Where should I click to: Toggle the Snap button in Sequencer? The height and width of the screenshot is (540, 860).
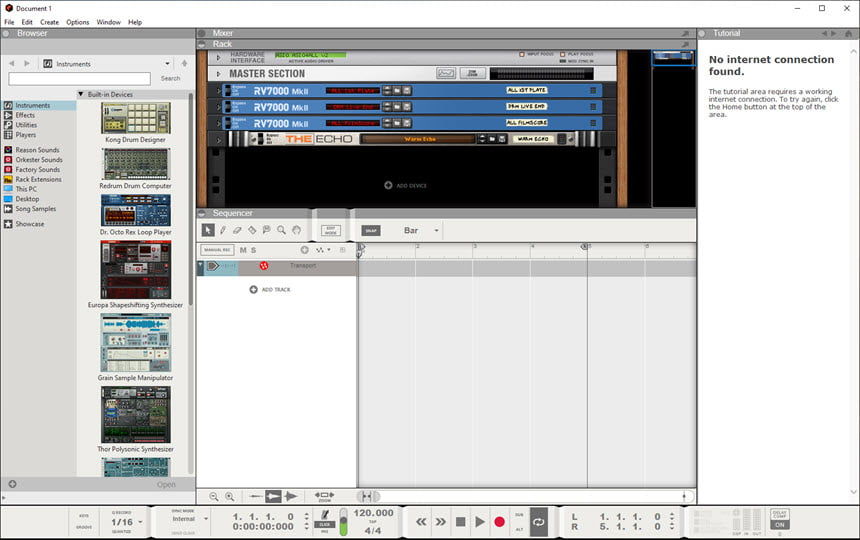coord(371,231)
